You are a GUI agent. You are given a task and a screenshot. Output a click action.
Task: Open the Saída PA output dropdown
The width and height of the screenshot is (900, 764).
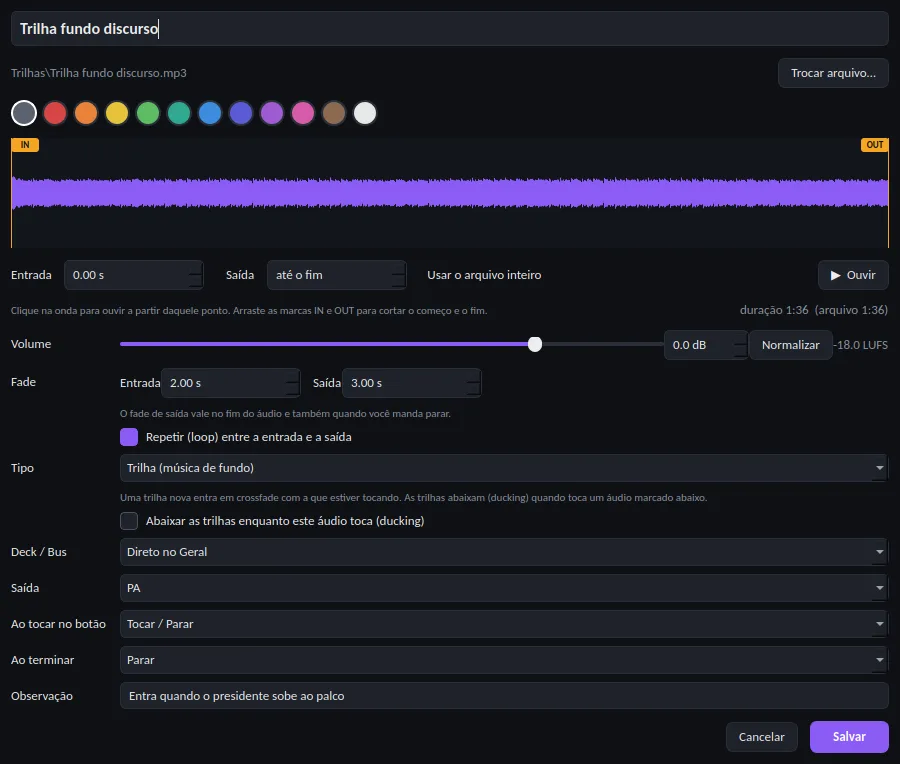504,588
